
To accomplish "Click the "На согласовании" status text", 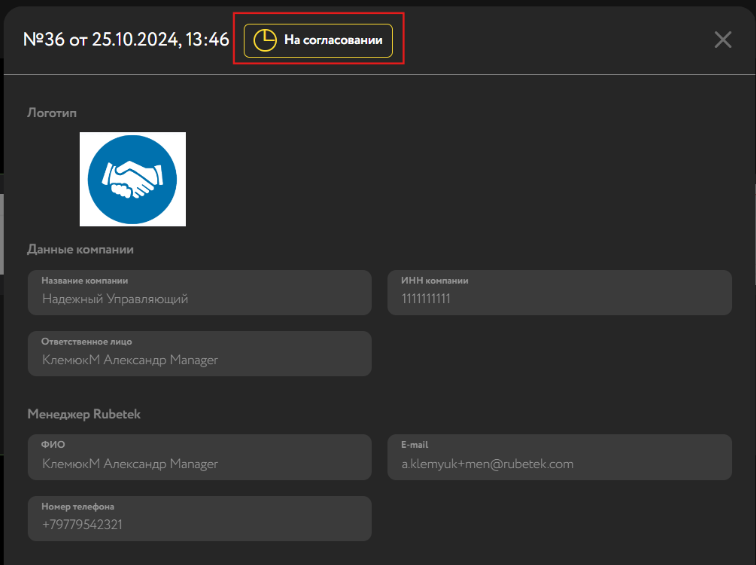I will pos(334,41).
